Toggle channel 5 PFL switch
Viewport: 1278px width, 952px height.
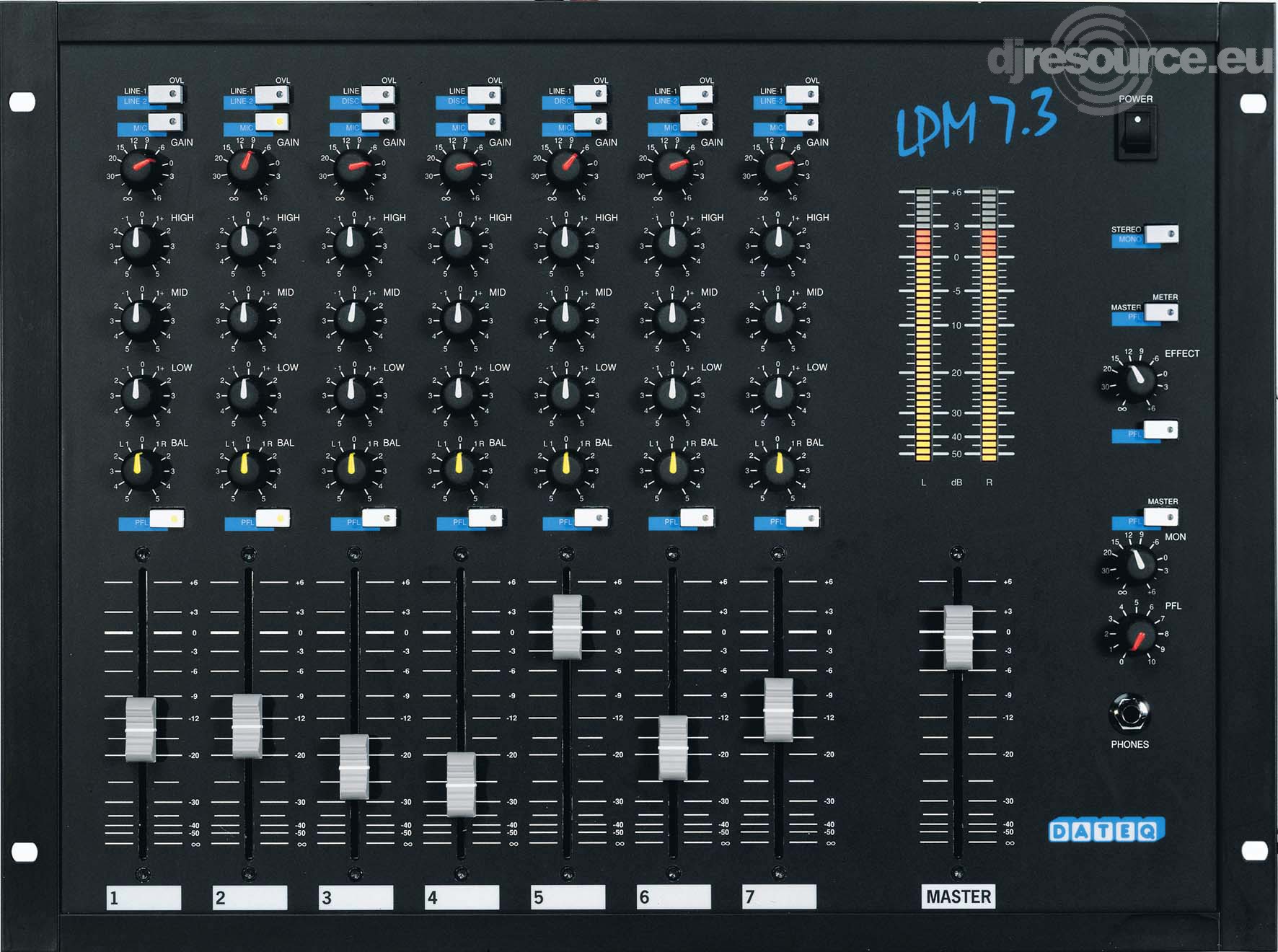[x=591, y=517]
